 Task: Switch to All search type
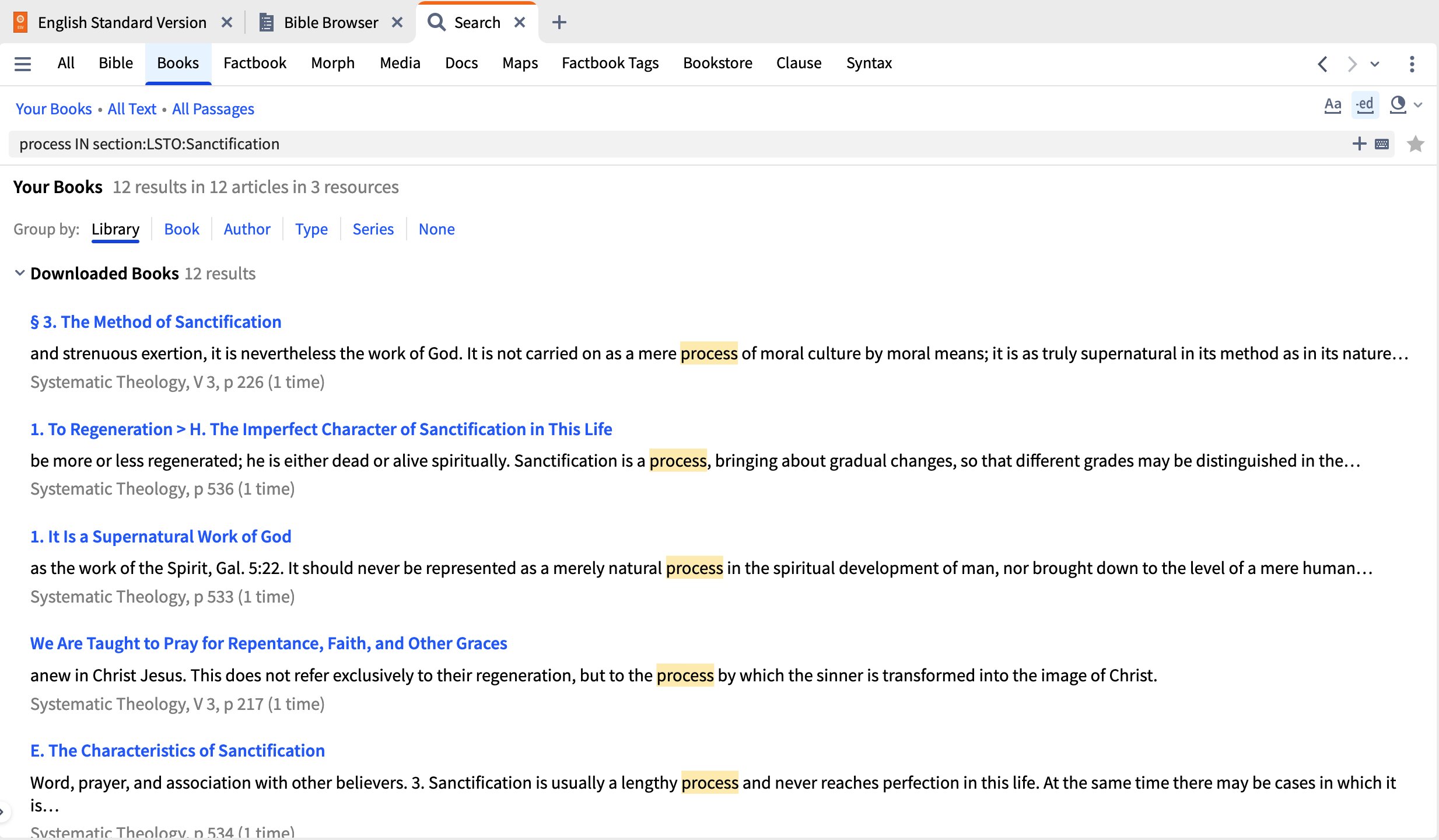pyautogui.click(x=66, y=63)
